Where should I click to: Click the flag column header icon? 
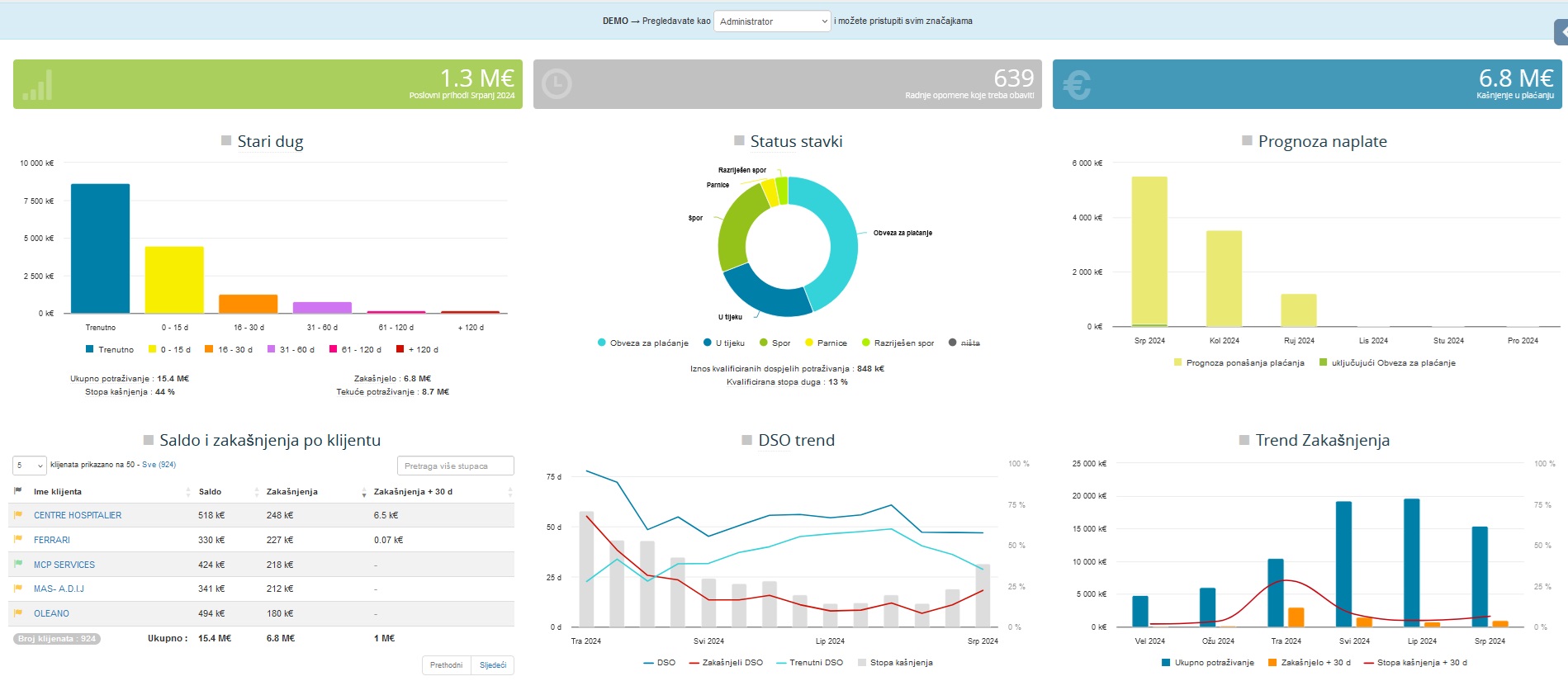(18, 491)
